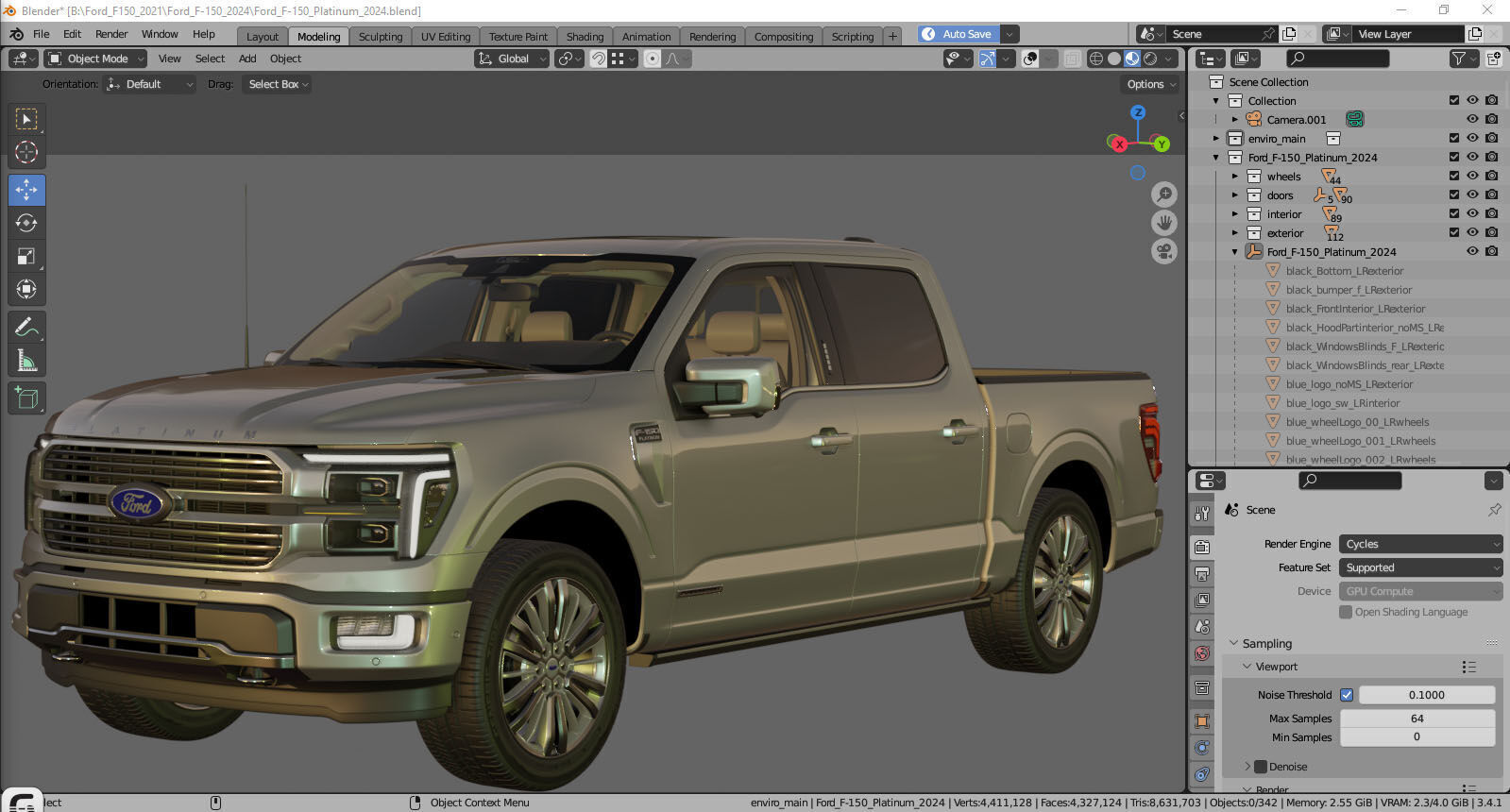Hide the doors collection with eye icon
Screen dimensions: 1510x812
(x=1472, y=195)
